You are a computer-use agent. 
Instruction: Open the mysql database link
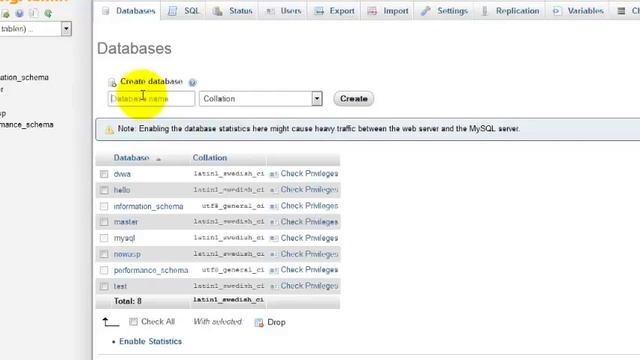coord(124,238)
